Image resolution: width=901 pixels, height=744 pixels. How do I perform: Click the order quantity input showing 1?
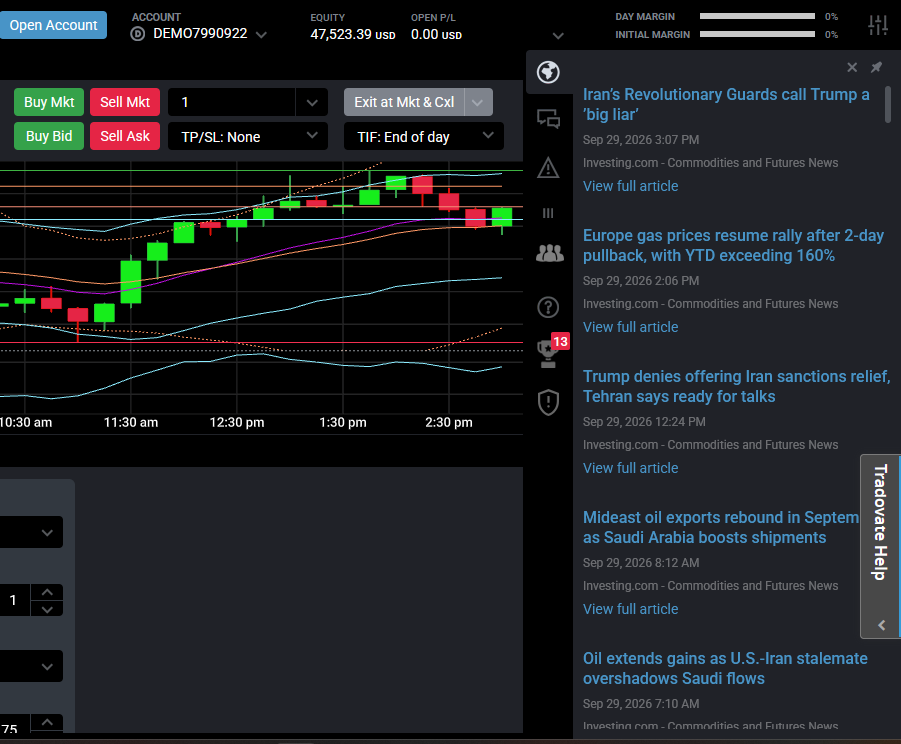[232, 103]
